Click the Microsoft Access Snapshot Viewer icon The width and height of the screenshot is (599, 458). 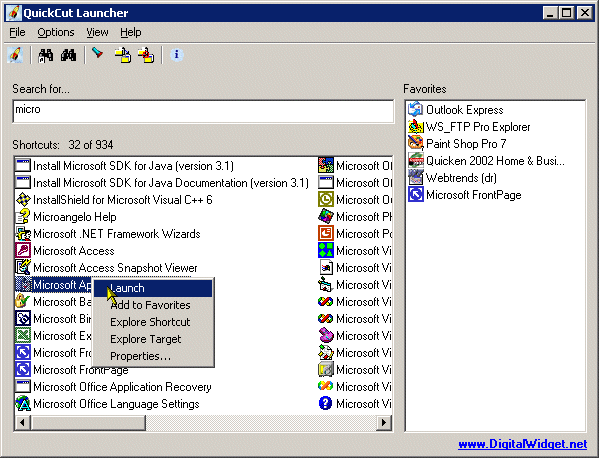[23, 267]
